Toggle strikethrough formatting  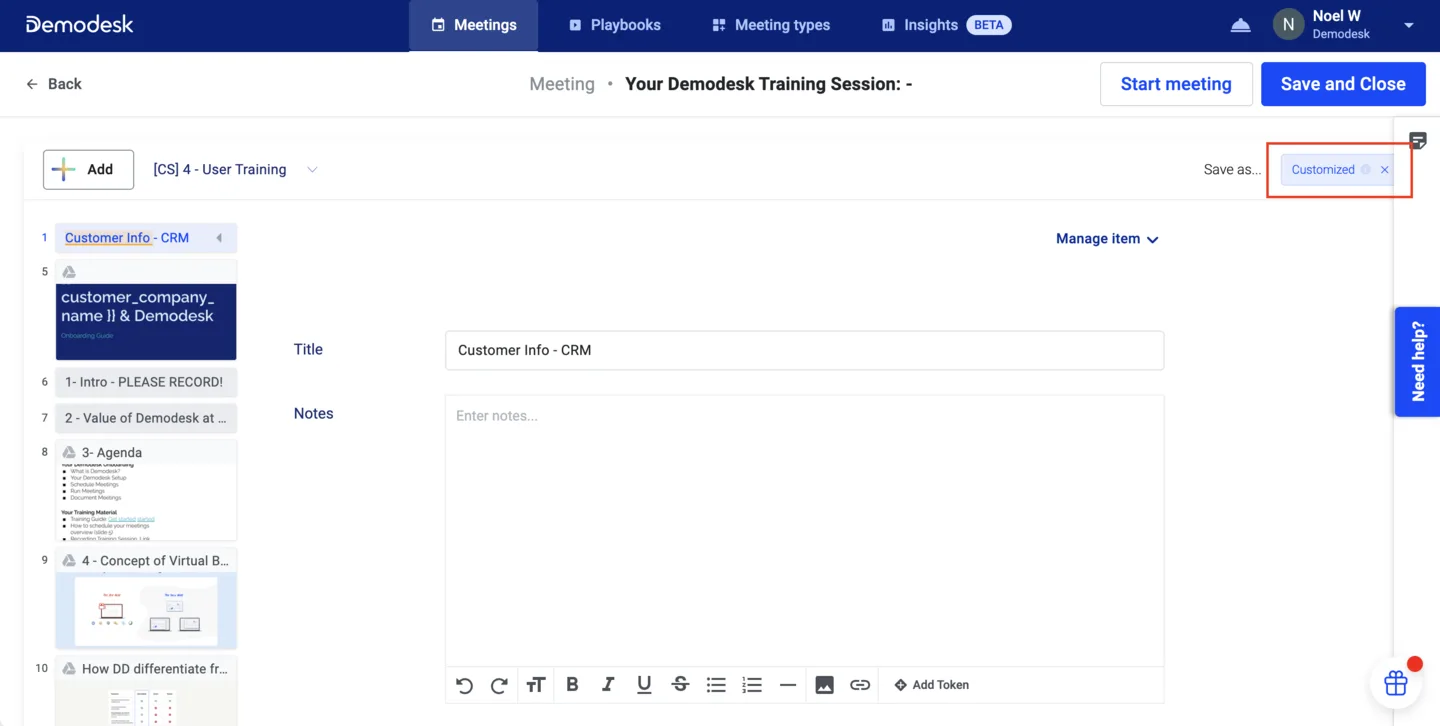(x=680, y=685)
